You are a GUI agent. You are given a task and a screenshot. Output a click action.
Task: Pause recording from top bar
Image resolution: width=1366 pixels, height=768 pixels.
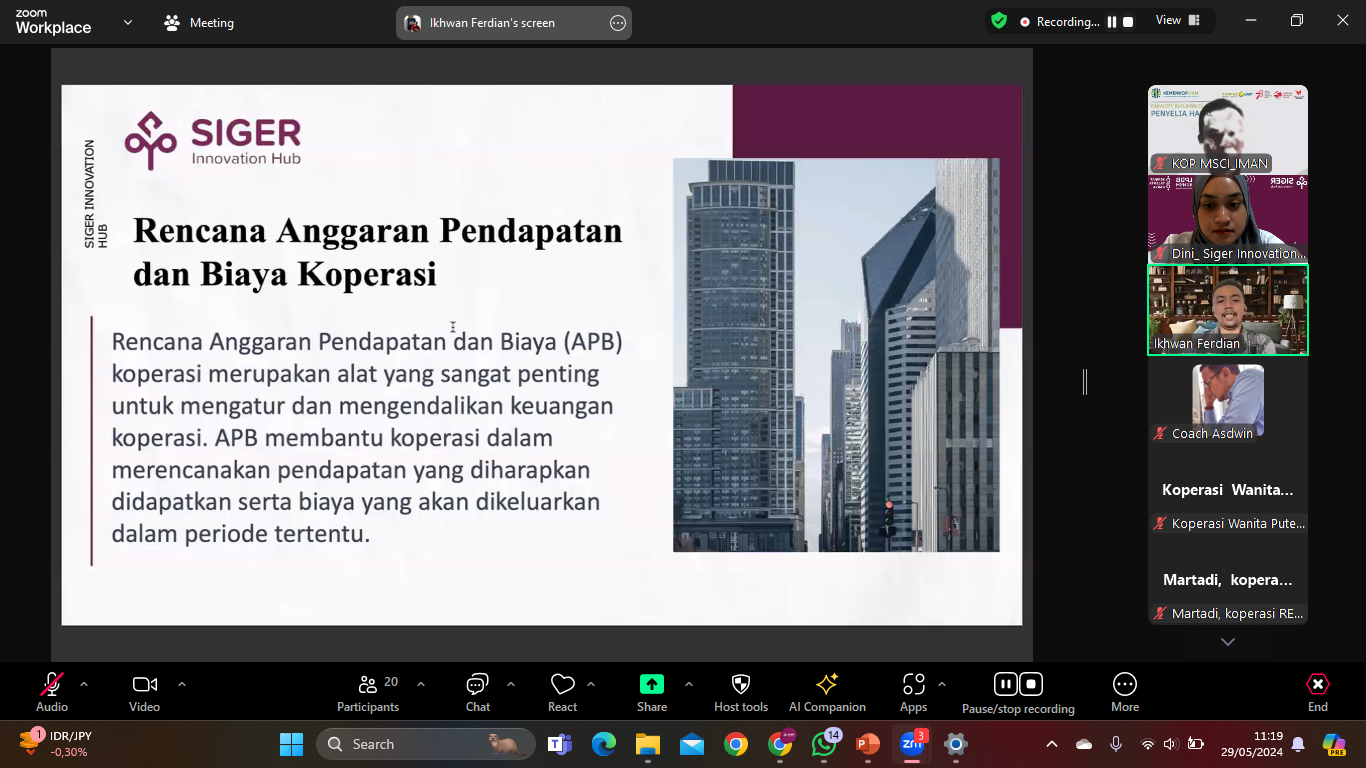pos(1111,21)
